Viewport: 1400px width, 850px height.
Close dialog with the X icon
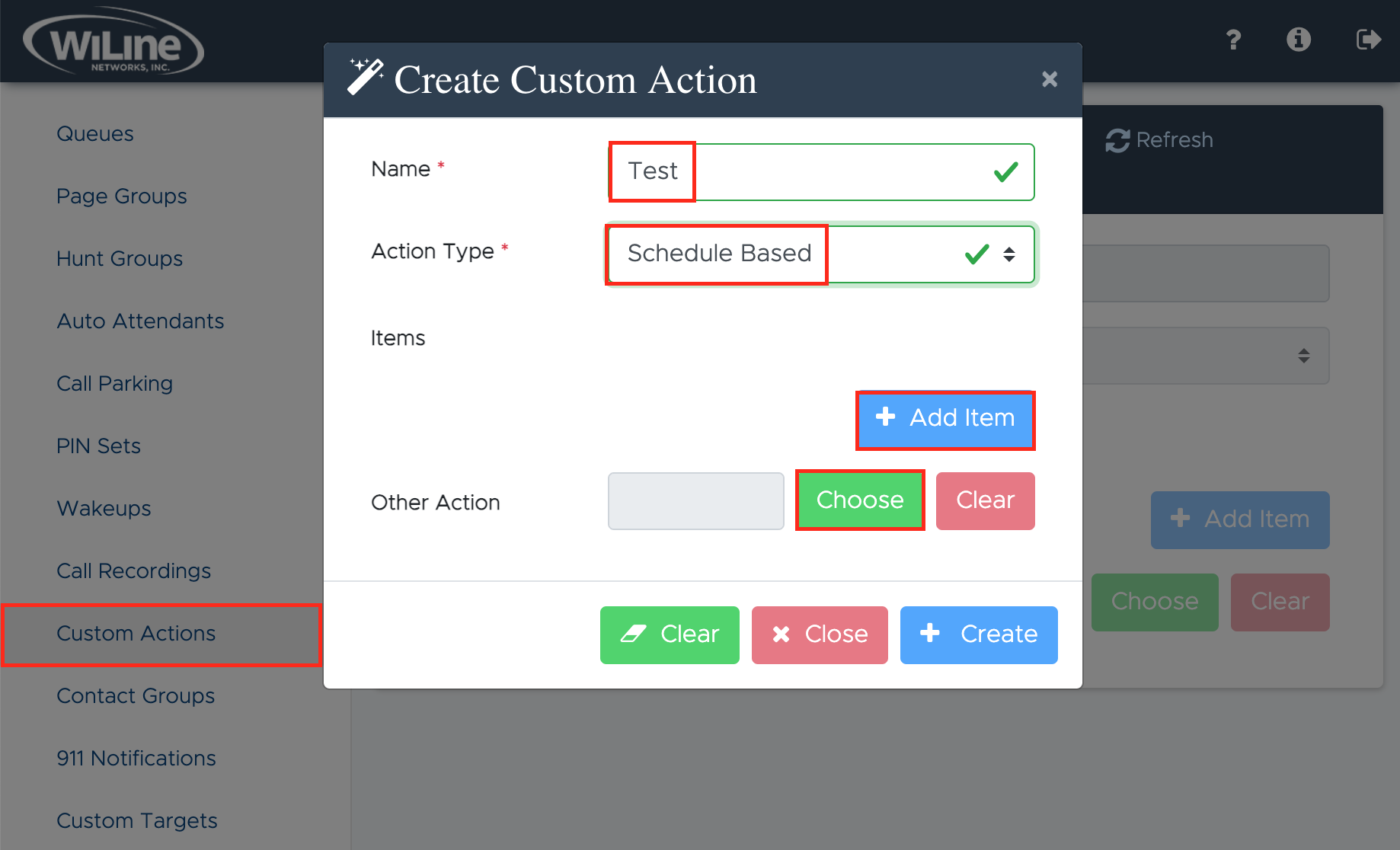1049,79
